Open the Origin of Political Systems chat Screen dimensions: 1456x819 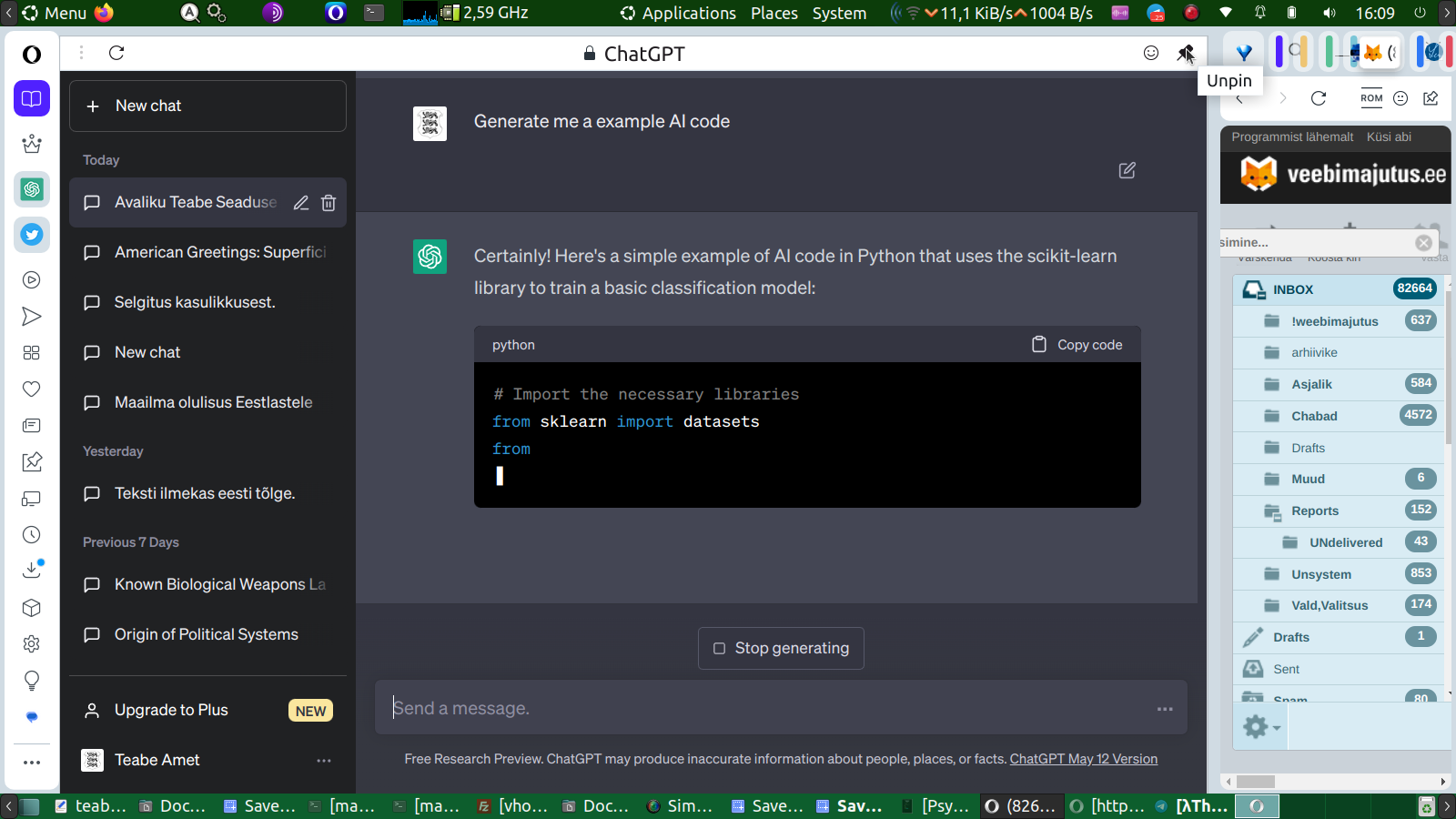207,634
